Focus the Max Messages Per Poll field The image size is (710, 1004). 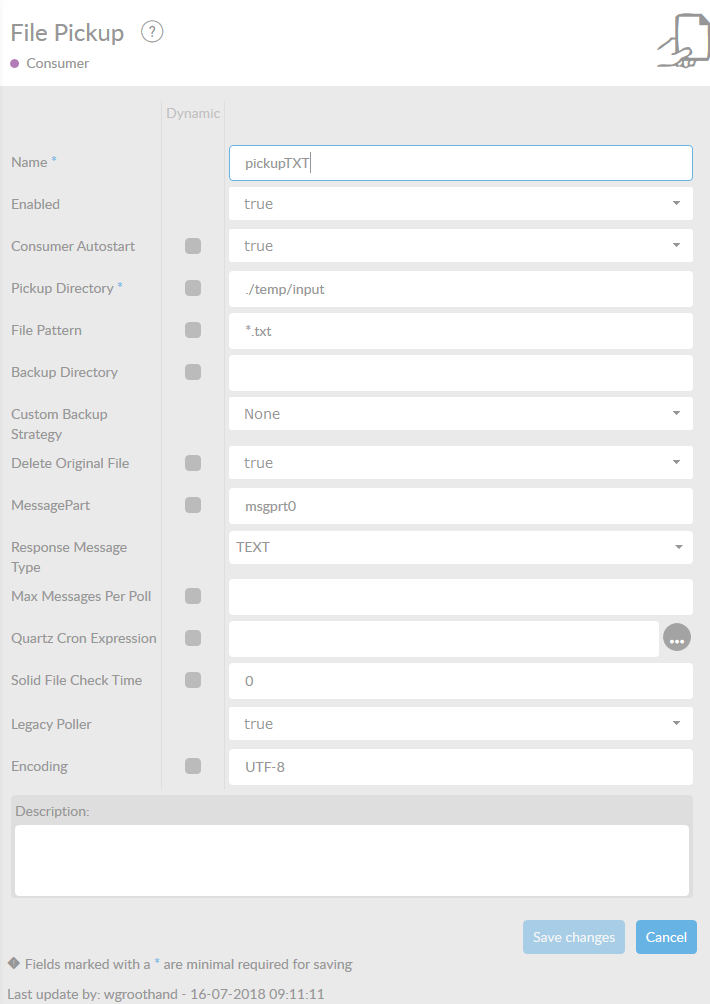tap(460, 597)
